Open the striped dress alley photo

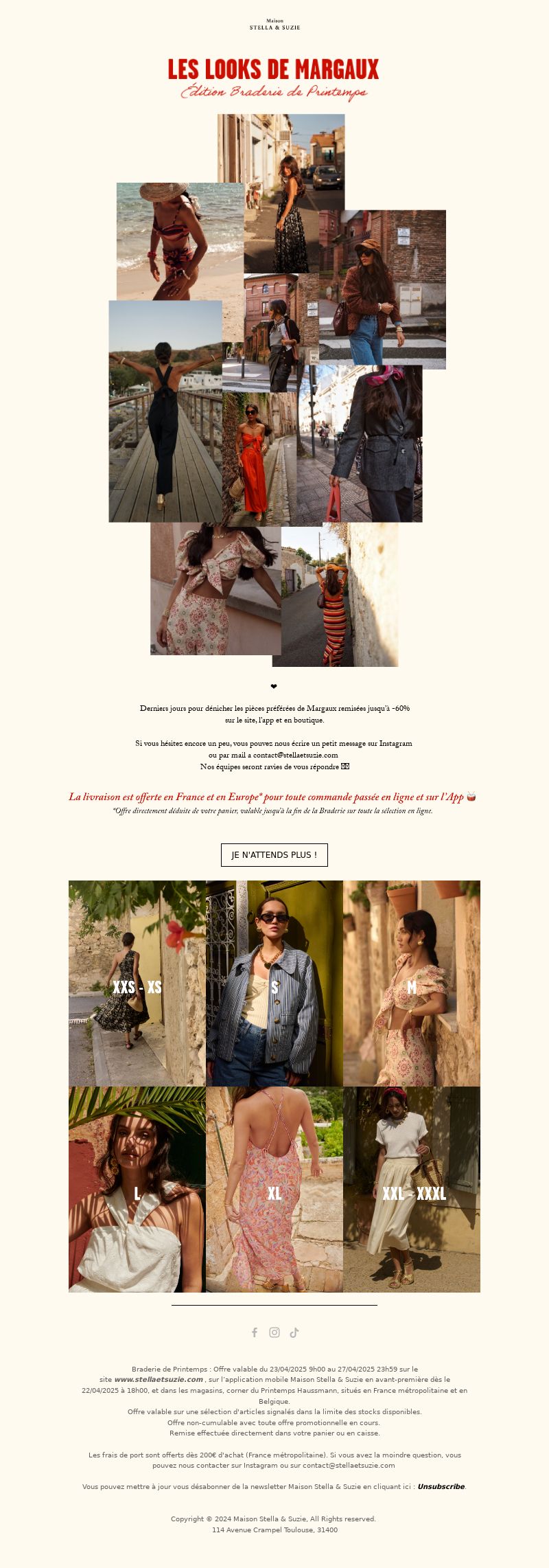335,595
